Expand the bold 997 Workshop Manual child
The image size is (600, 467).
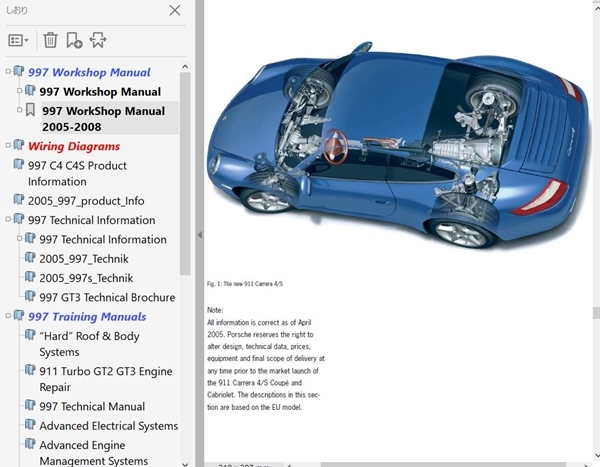click(x=20, y=91)
